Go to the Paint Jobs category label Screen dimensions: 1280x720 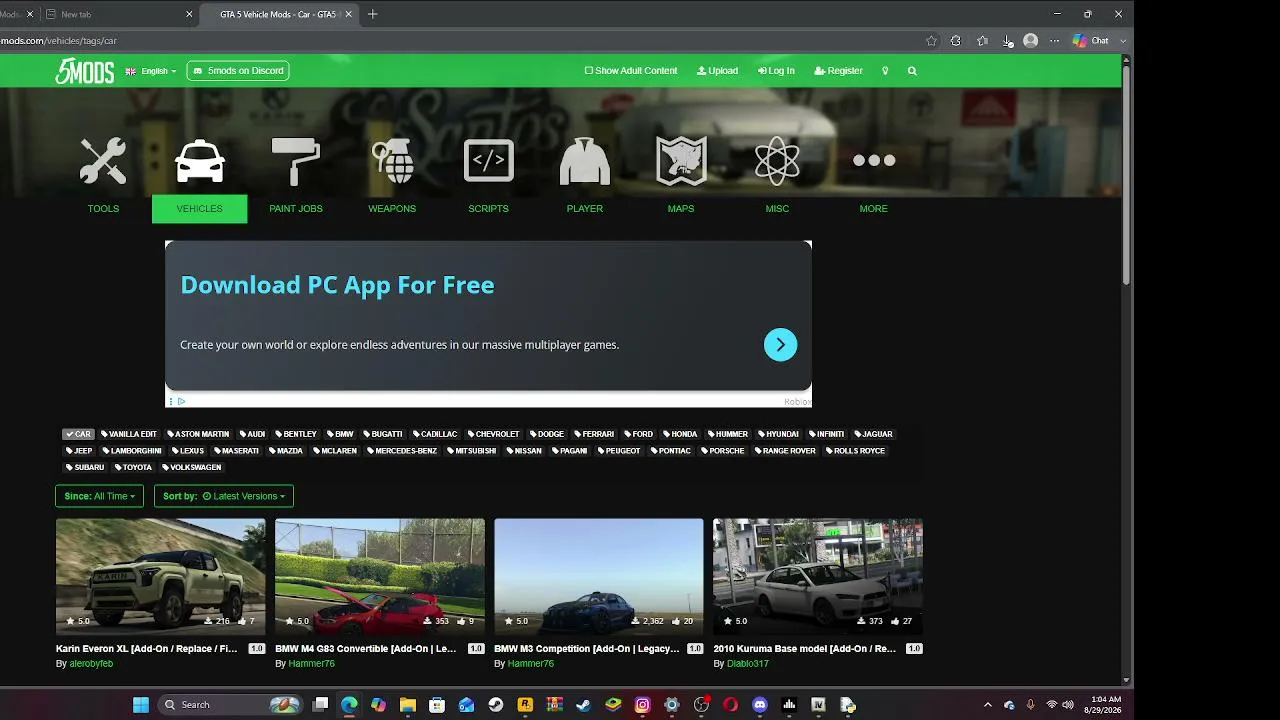[x=296, y=209]
